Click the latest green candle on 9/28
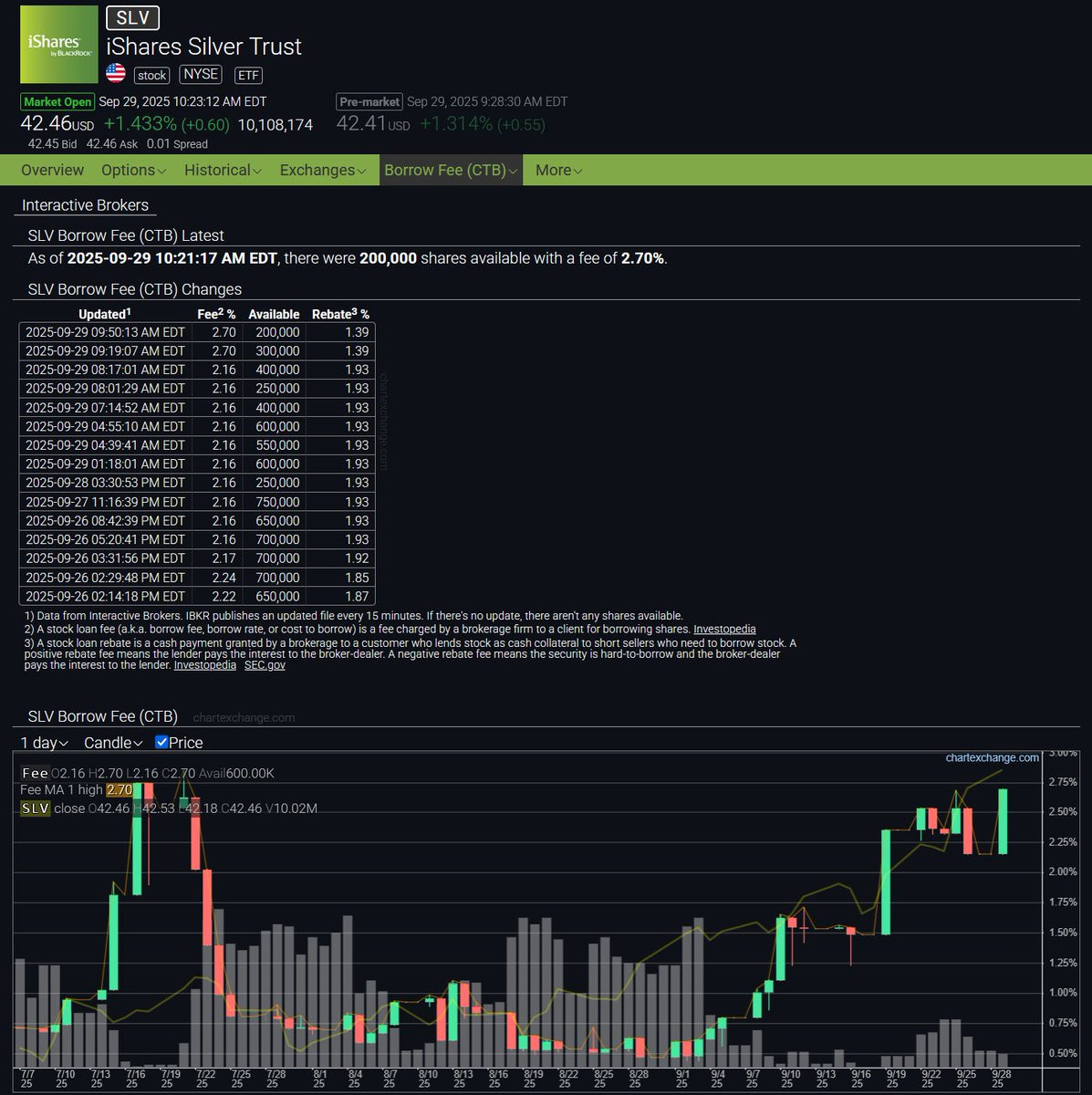The height and width of the screenshot is (1095, 1092). 1003,821
